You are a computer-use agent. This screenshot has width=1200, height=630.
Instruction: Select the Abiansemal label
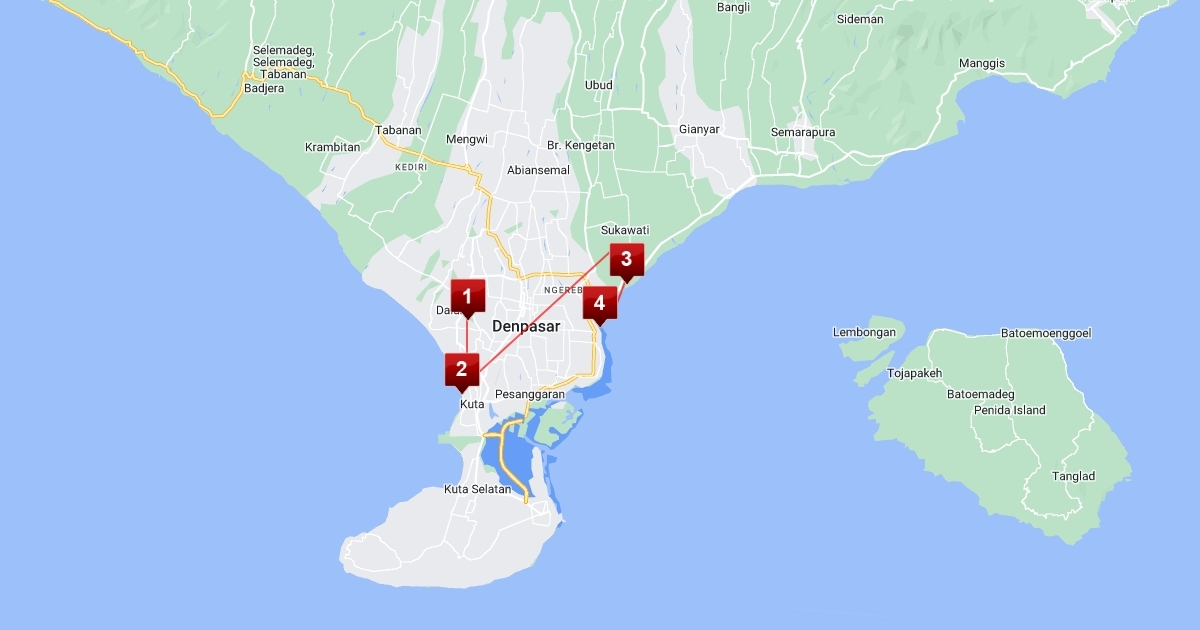(x=538, y=170)
